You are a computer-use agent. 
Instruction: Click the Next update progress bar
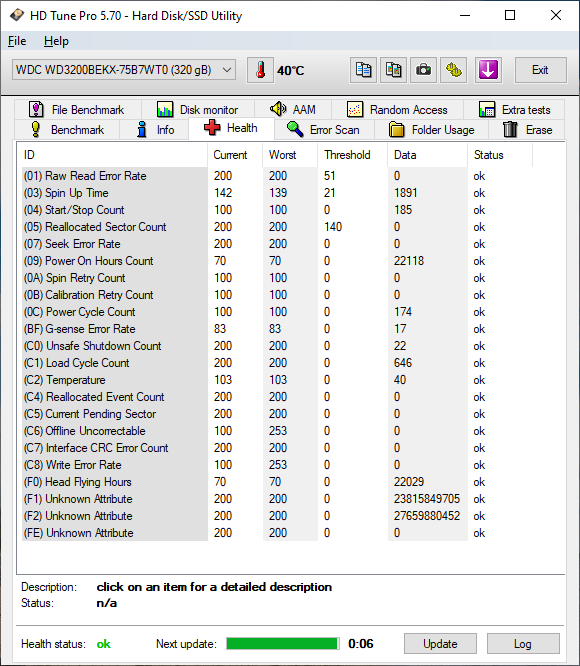(283, 644)
